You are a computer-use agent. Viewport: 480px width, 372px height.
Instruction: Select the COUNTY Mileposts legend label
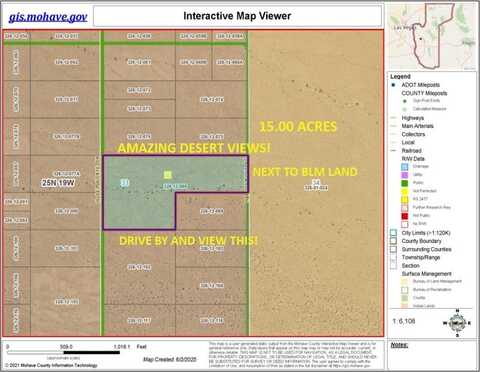[x=424, y=93]
